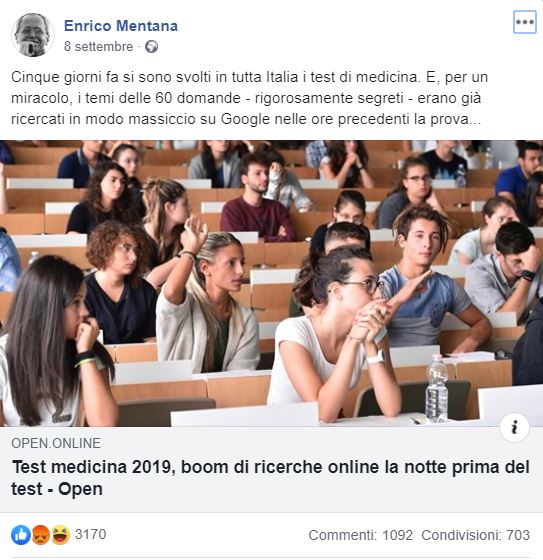View the 3170 reactions count

[90, 535]
